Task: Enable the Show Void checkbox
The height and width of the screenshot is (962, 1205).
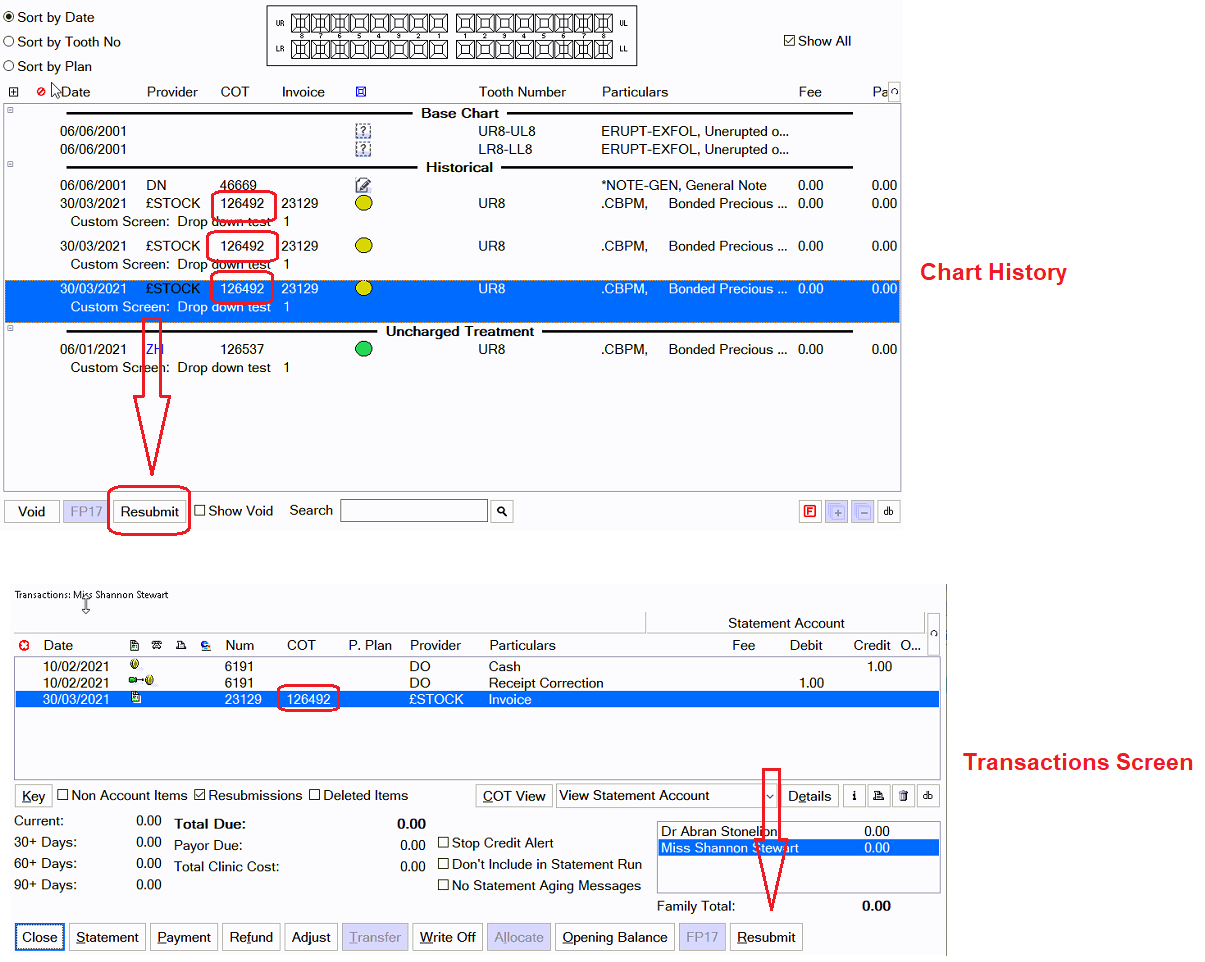Action: pos(200,511)
